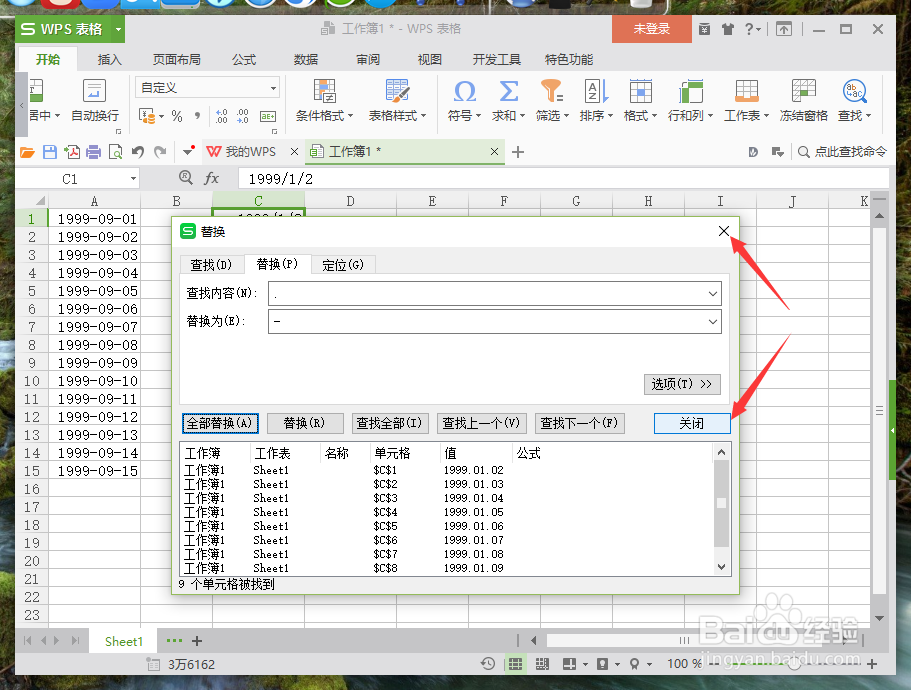Open the Data (数据) tab
This screenshot has width=911, height=690.
306,60
